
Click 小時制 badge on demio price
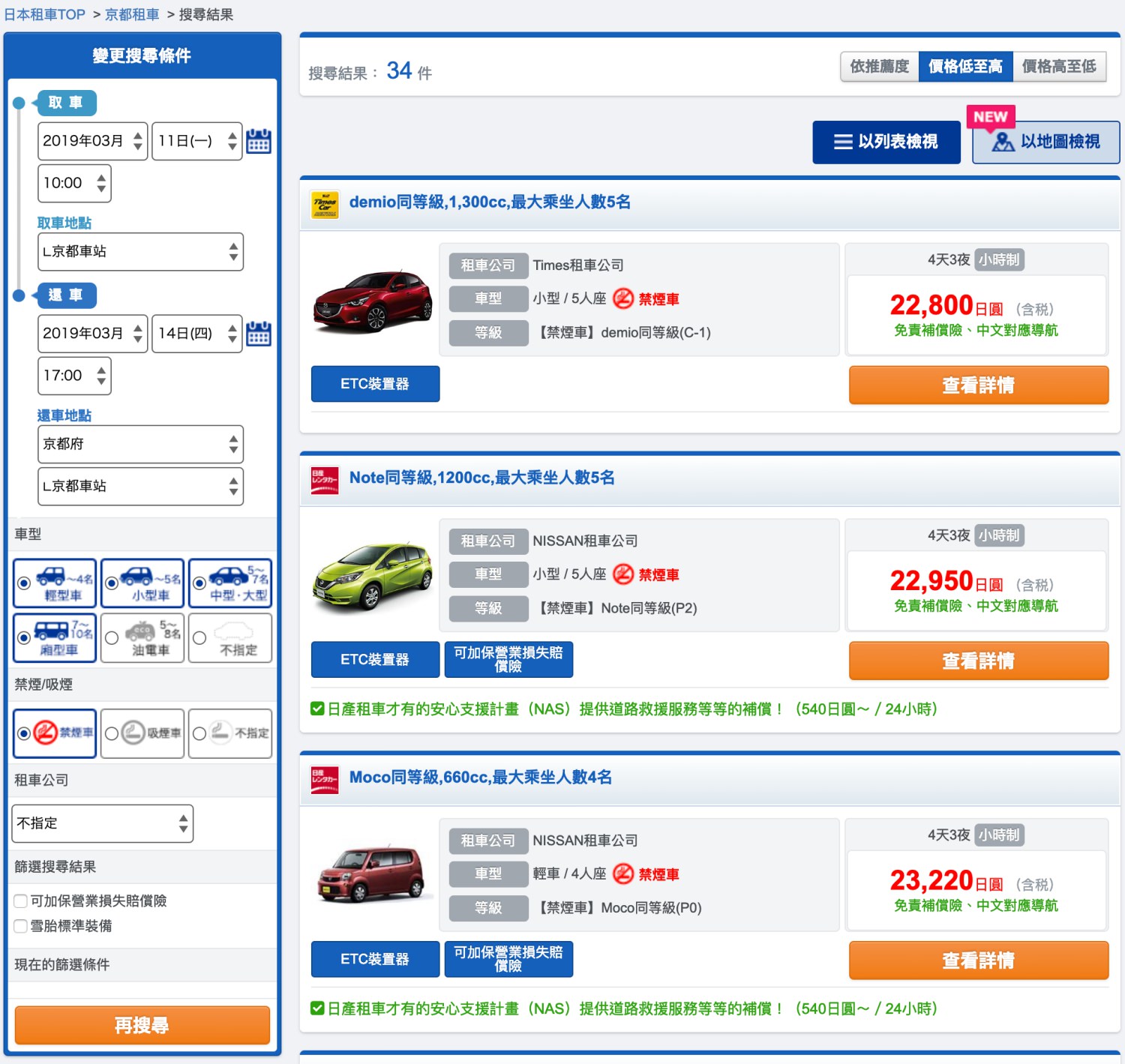pos(1000,259)
